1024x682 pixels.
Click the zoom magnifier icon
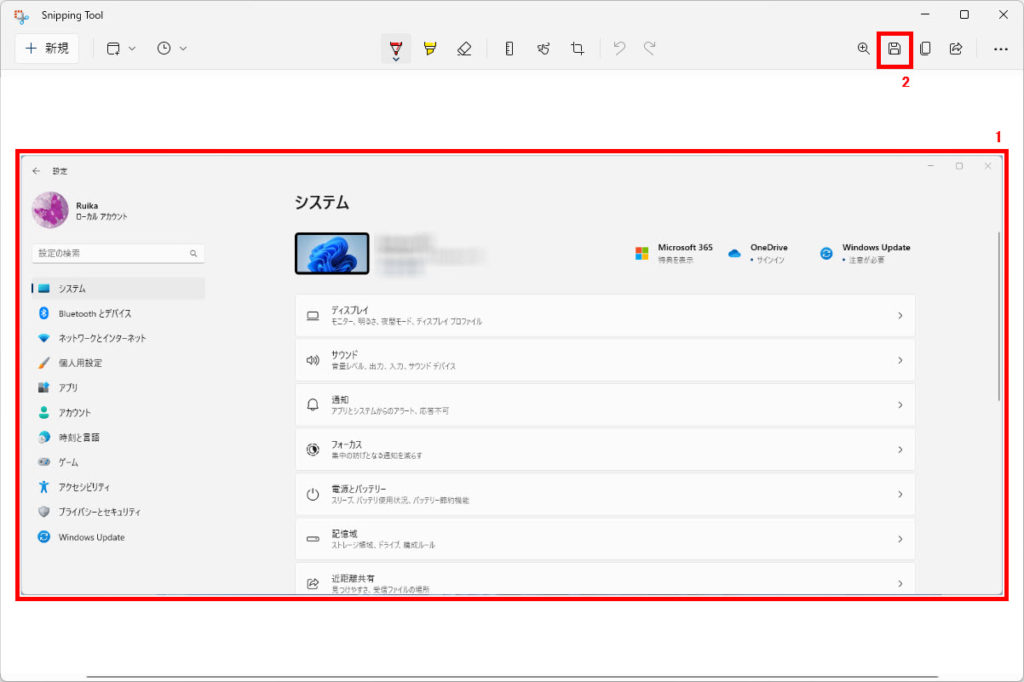tap(863, 48)
